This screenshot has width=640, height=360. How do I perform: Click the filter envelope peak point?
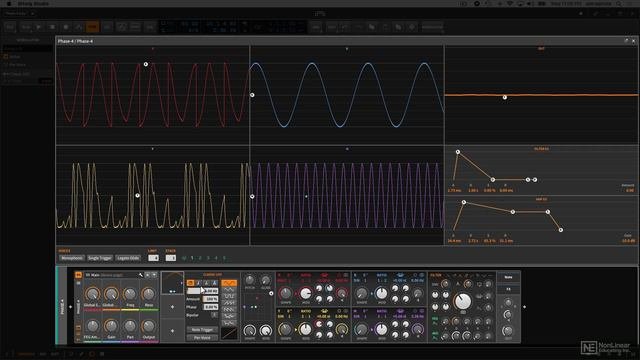(458, 152)
